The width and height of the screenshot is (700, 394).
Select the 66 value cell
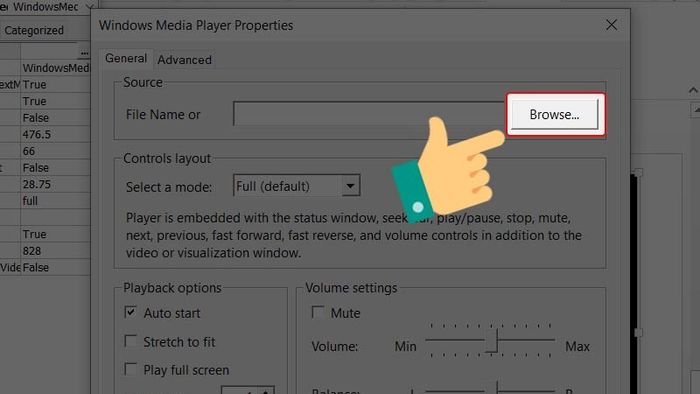[55, 151]
